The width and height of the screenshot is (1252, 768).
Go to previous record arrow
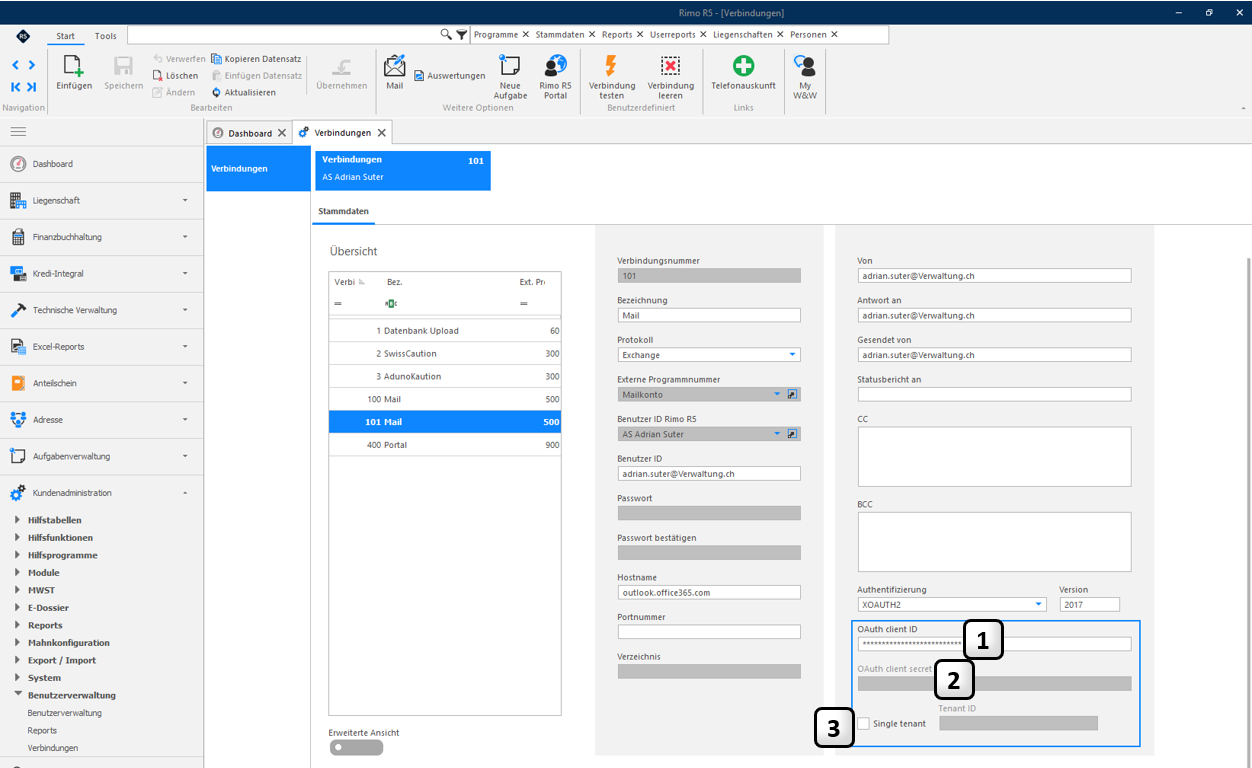tap(16, 65)
